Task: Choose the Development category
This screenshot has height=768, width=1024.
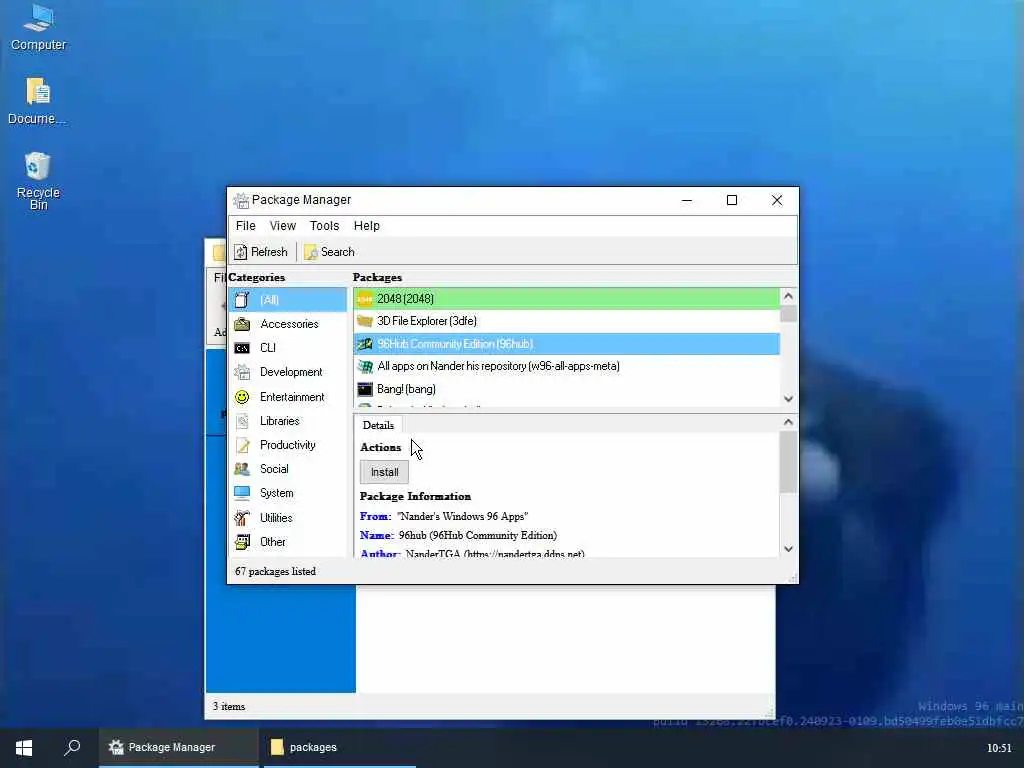Action: tap(288, 372)
